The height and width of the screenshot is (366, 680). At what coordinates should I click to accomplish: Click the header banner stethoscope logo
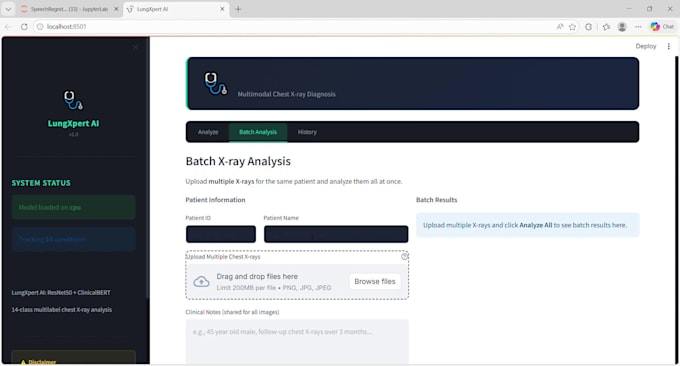point(216,83)
